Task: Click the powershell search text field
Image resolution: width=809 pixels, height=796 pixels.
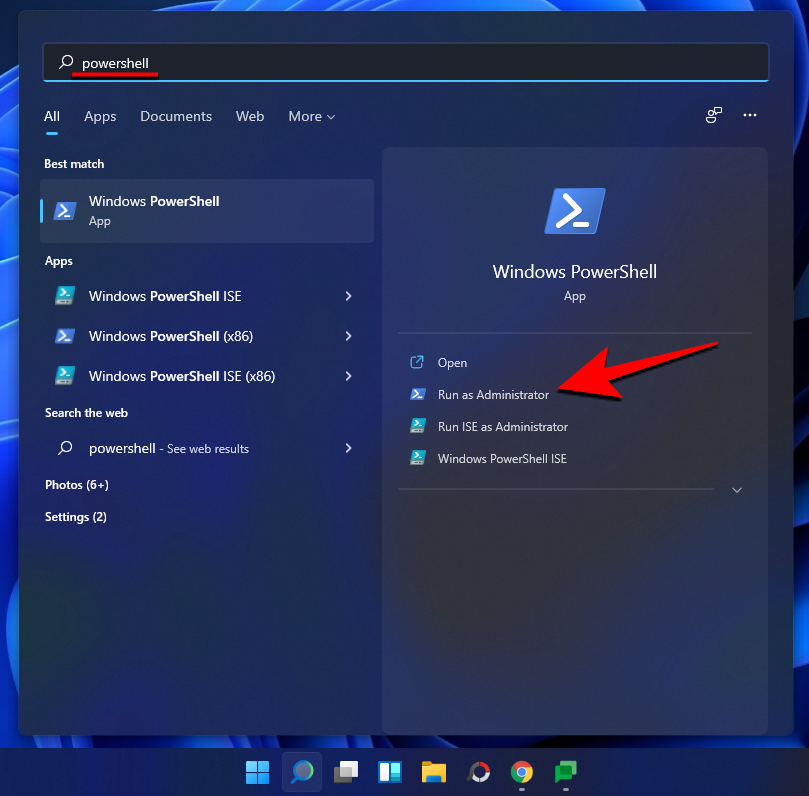Action: tap(400, 63)
